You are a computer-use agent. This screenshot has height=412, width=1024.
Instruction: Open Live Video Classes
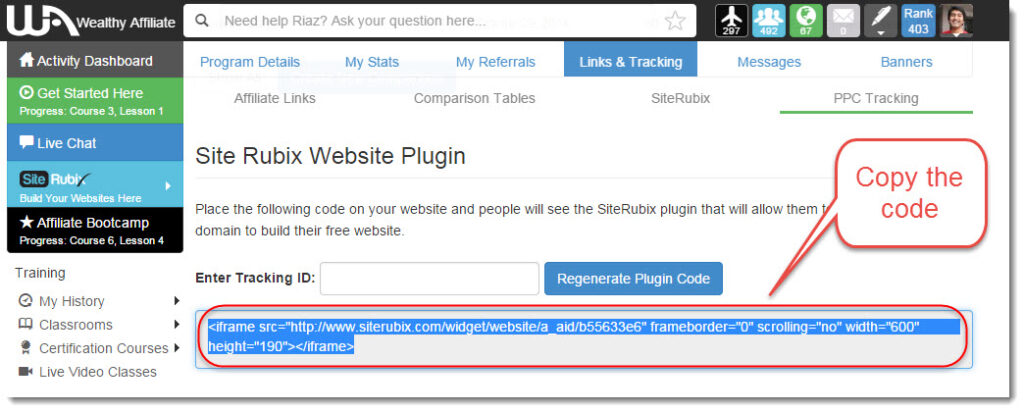click(98, 372)
